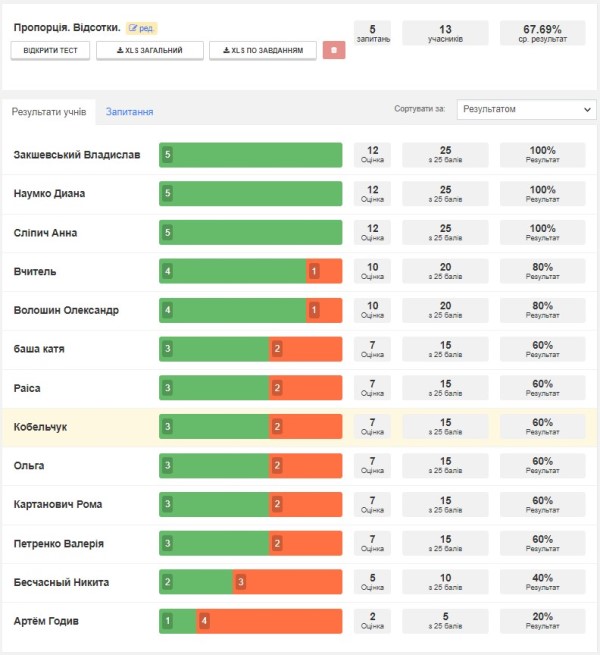Image resolution: width=600 pixels, height=655 pixels.
Task: Click red badge 2 in Петренко Валерія row
Action: tap(277, 543)
